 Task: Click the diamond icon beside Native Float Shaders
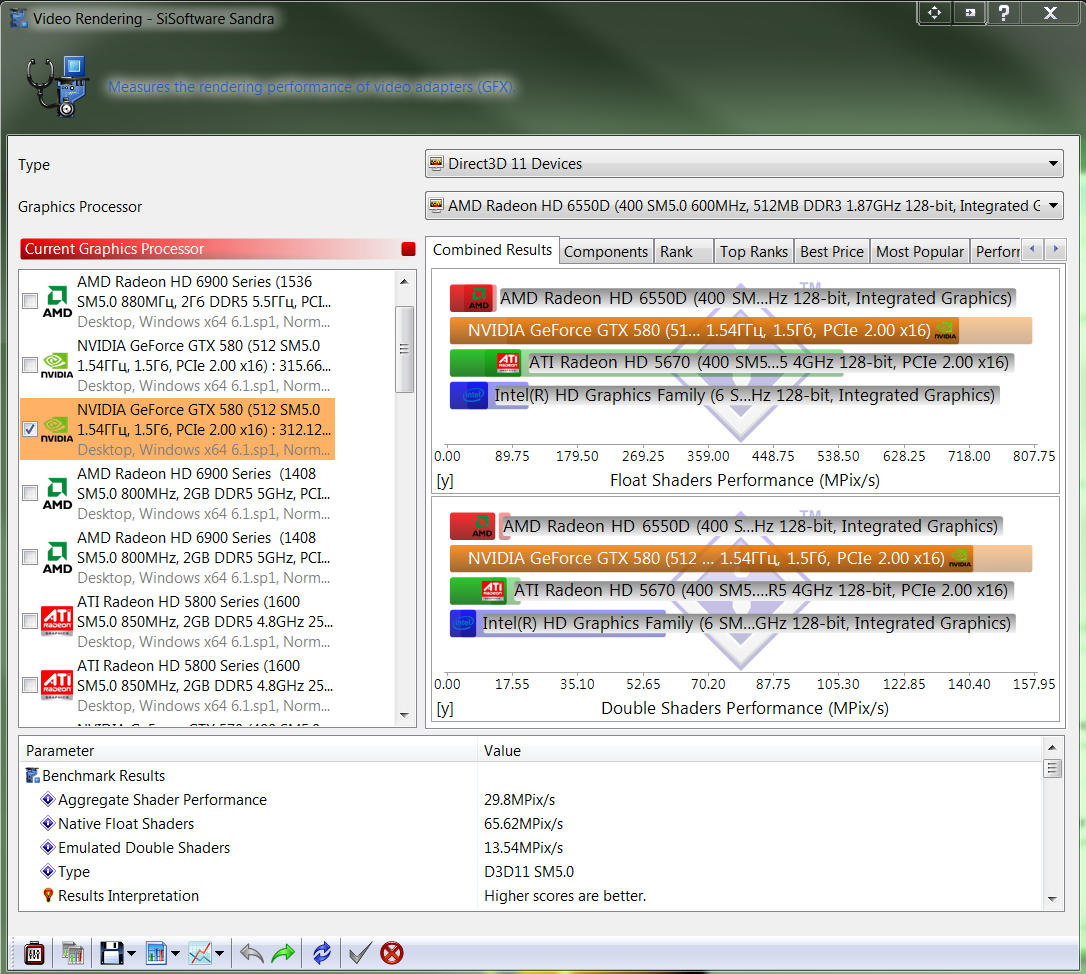point(48,823)
